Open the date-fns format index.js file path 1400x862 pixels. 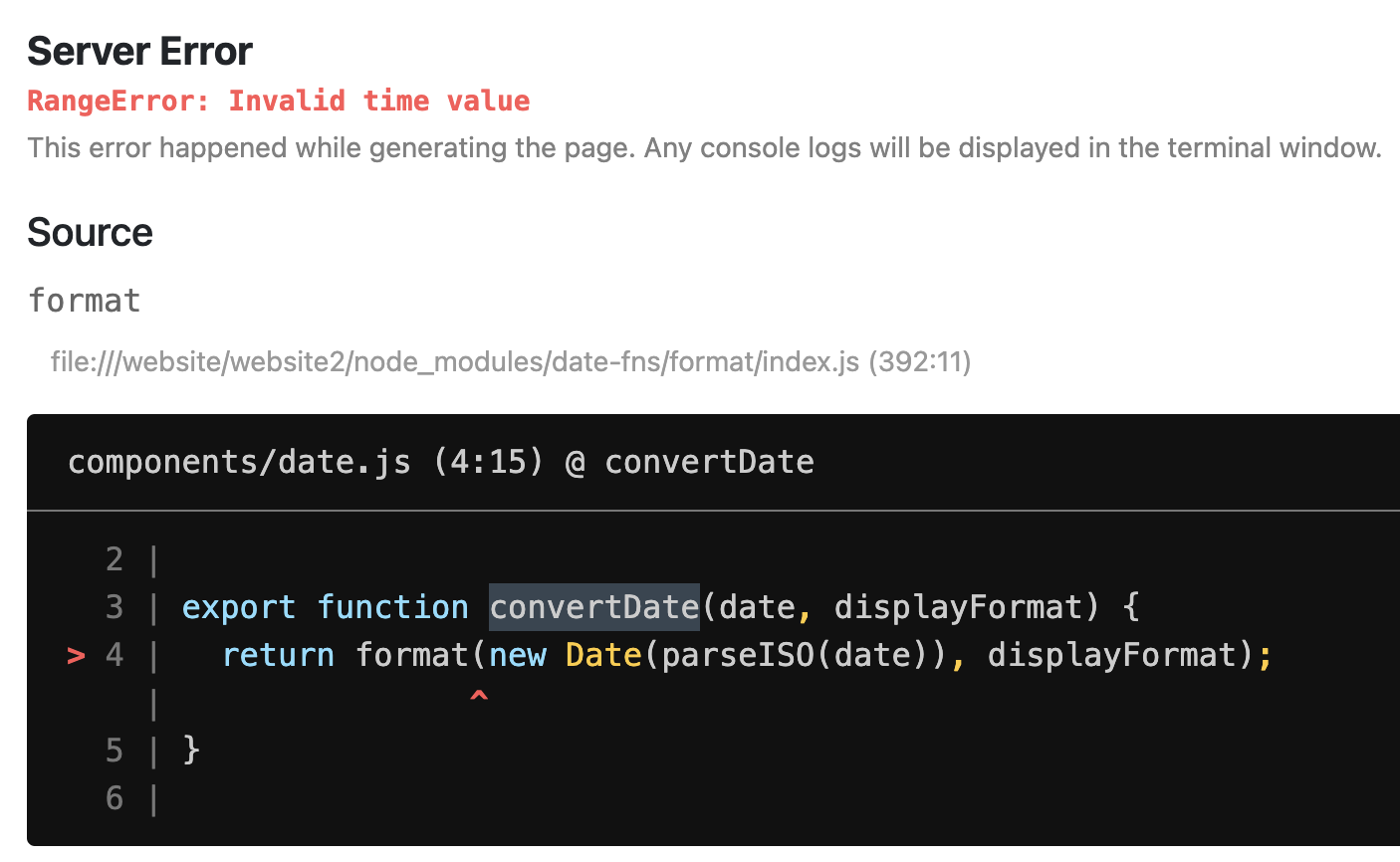(511, 361)
